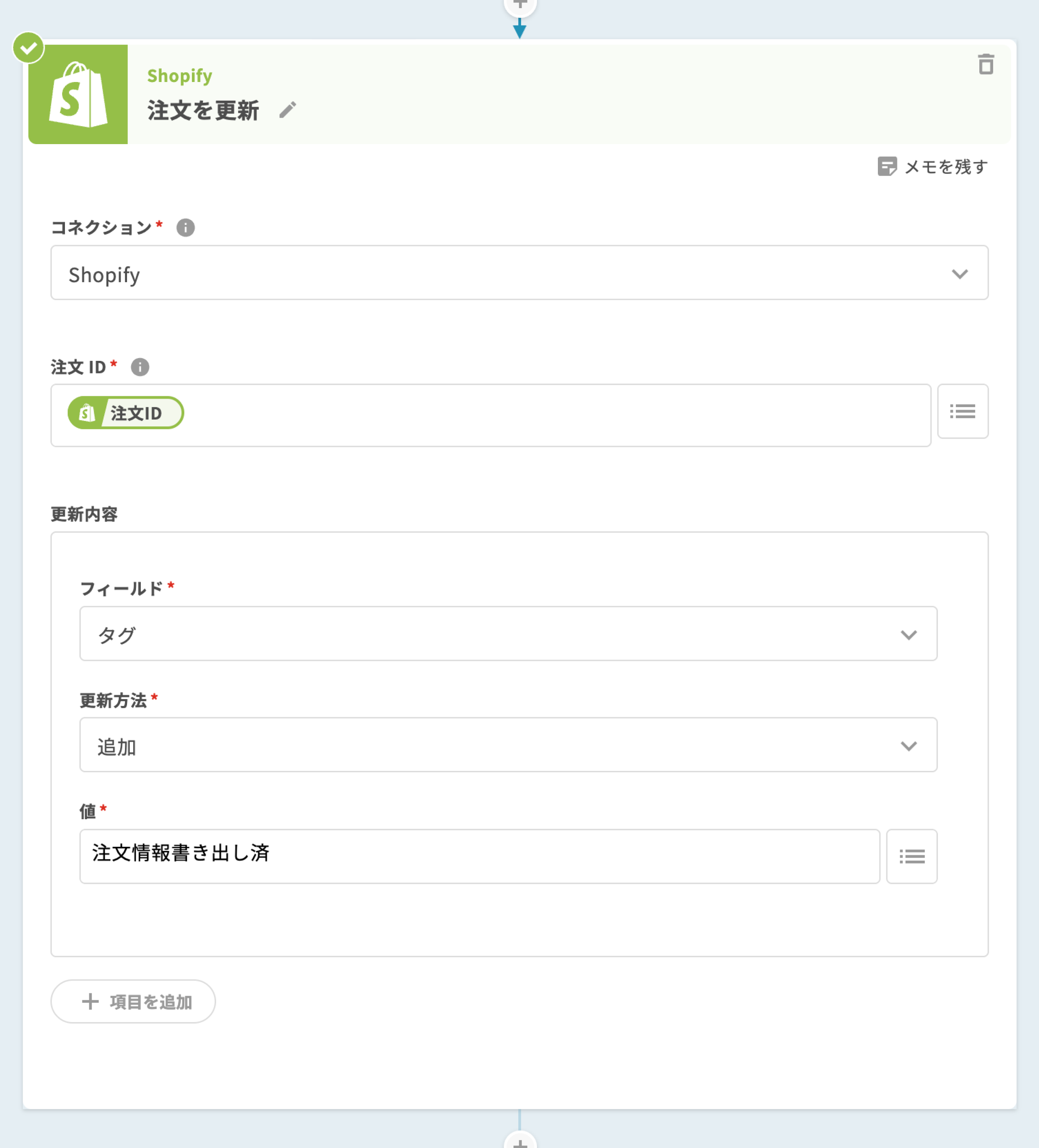Click the 注文 ID input field
The image size is (1039, 1148).
[x=547, y=415]
